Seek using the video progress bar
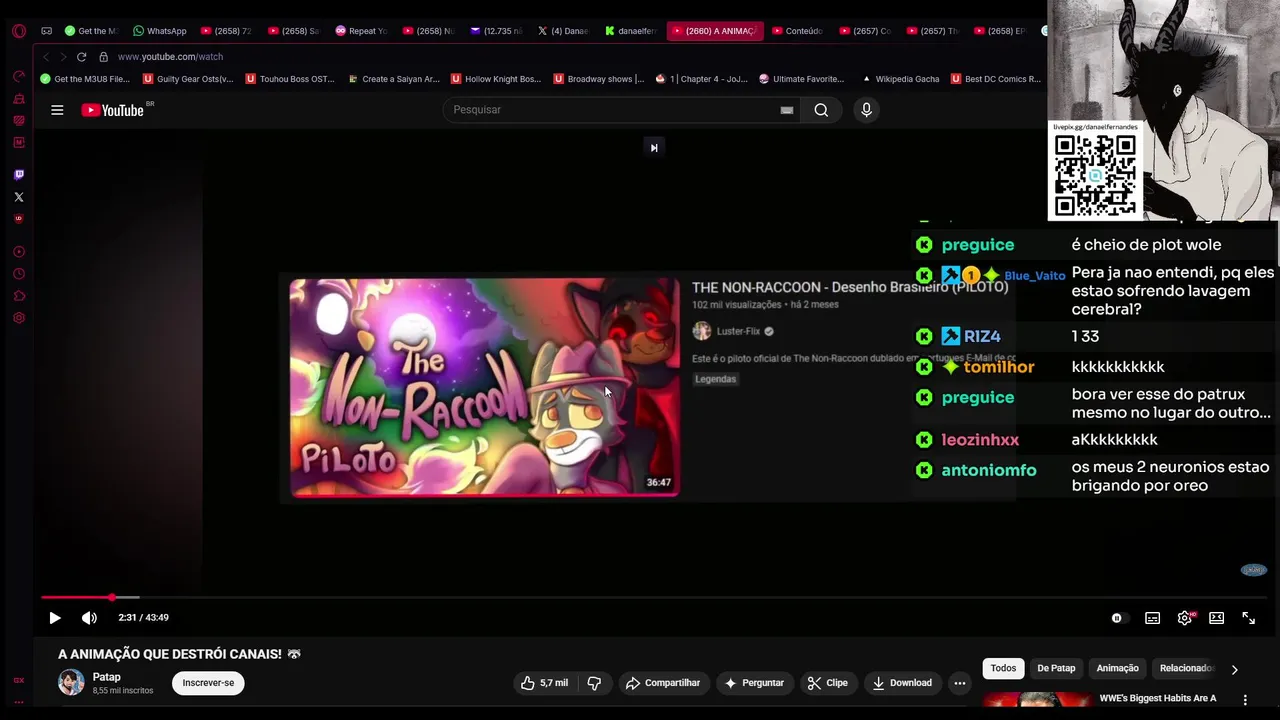Viewport: 1280px width, 720px height. pos(654,597)
